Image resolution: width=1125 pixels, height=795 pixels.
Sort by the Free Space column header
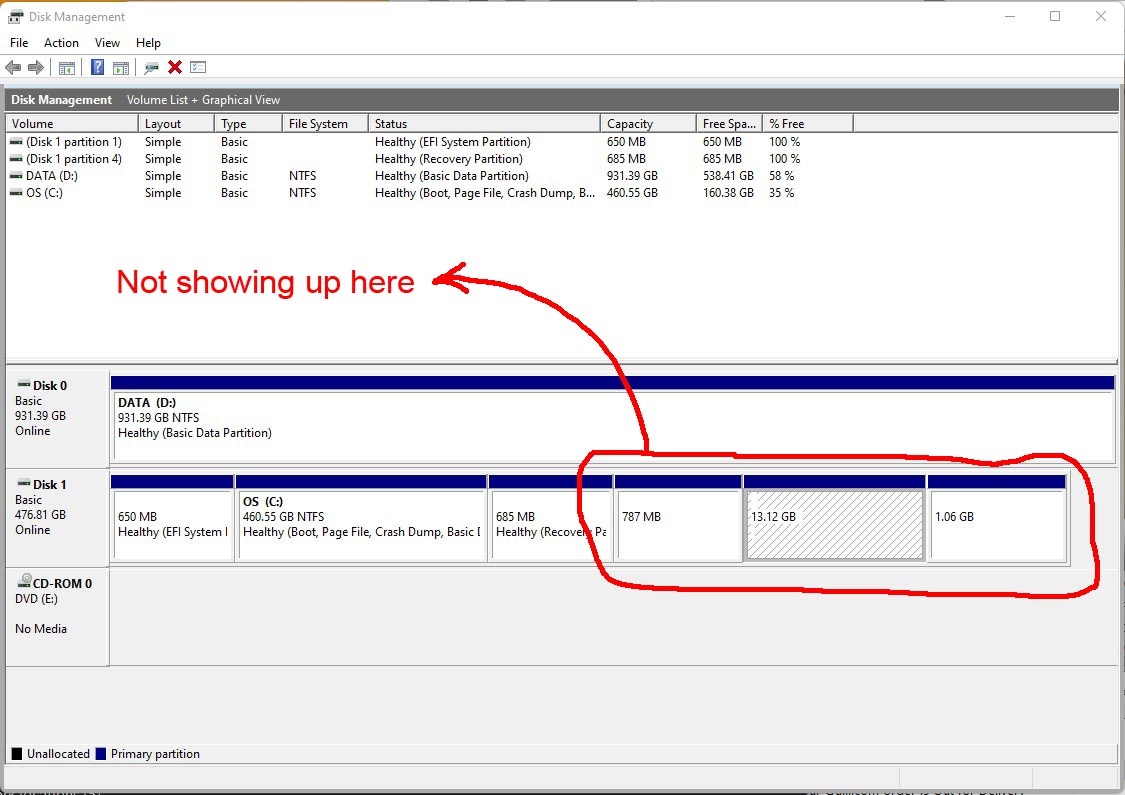pyautogui.click(x=729, y=123)
